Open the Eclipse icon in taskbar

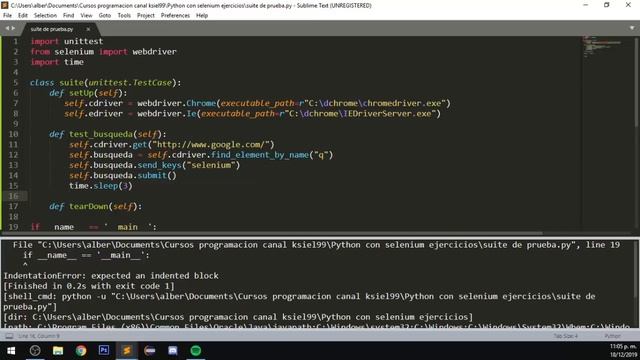tap(150, 351)
